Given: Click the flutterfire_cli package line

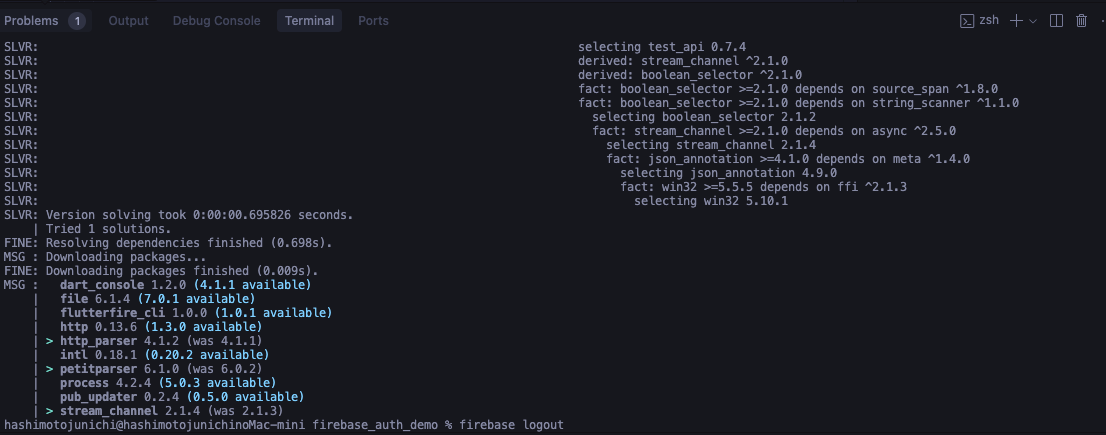Looking at the screenshot, I should (196, 312).
